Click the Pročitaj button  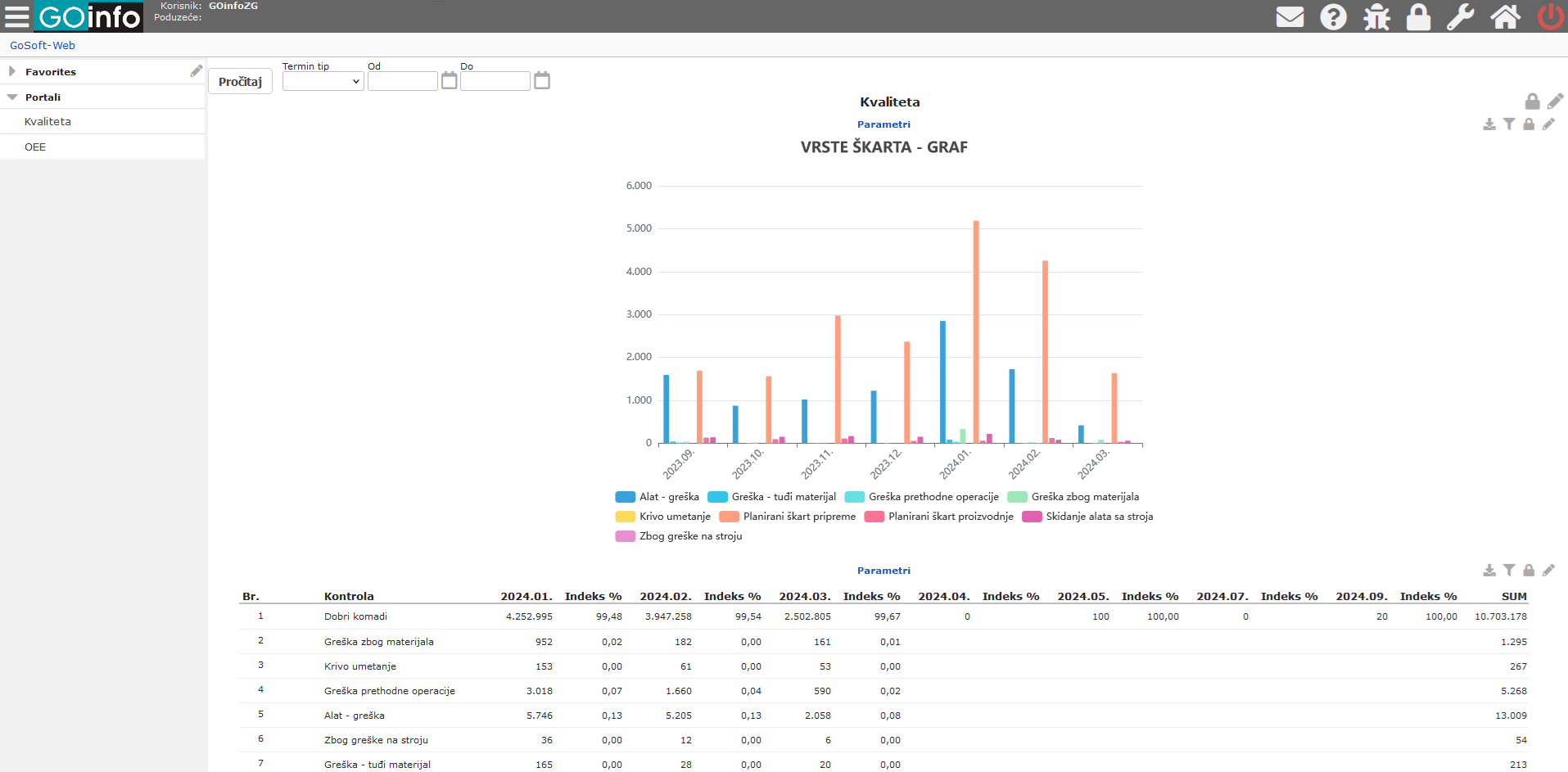[240, 81]
